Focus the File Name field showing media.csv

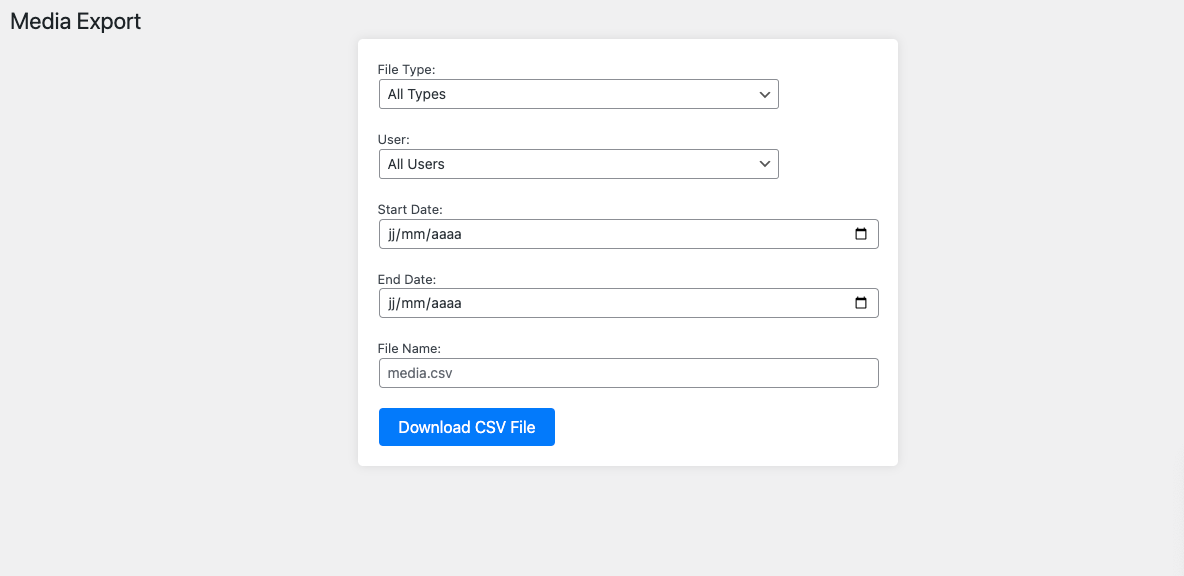tap(628, 373)
